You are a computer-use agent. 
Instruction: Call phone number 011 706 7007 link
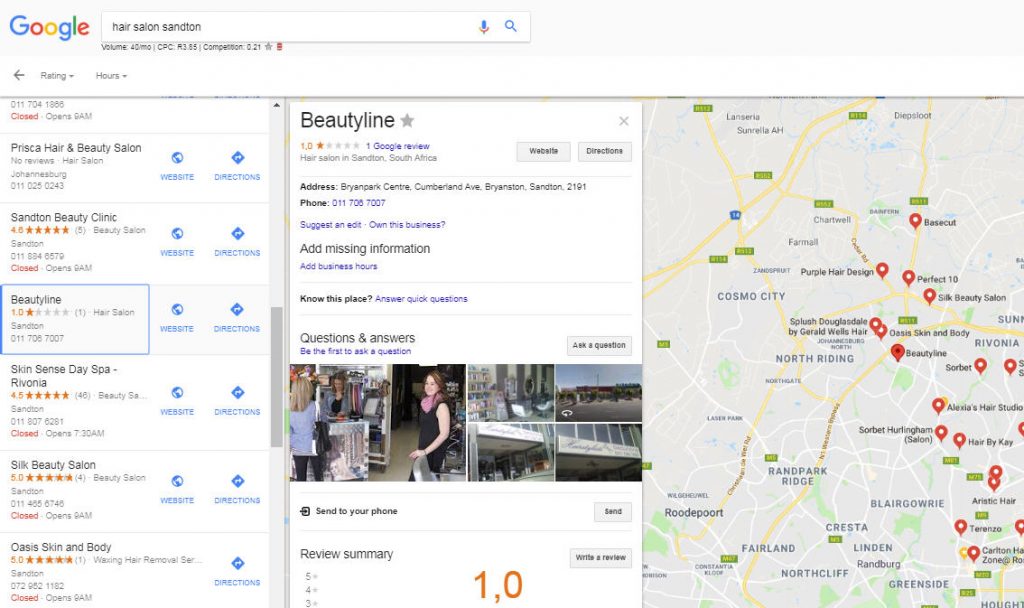(x=359, y=203)
